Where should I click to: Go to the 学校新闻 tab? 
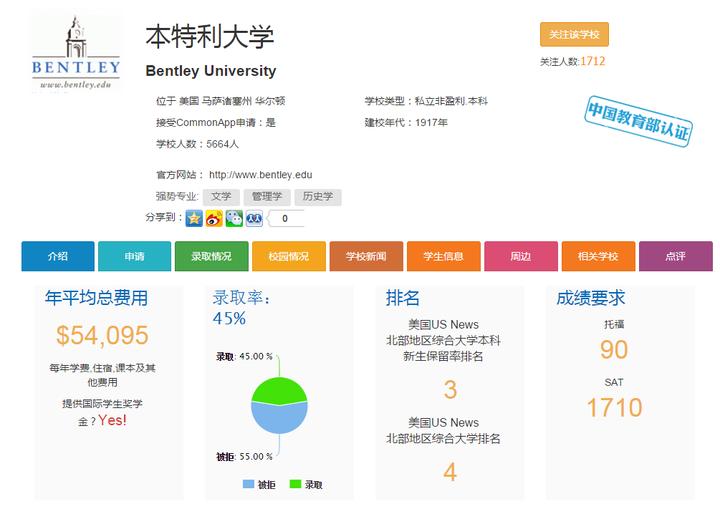[366, 256]
